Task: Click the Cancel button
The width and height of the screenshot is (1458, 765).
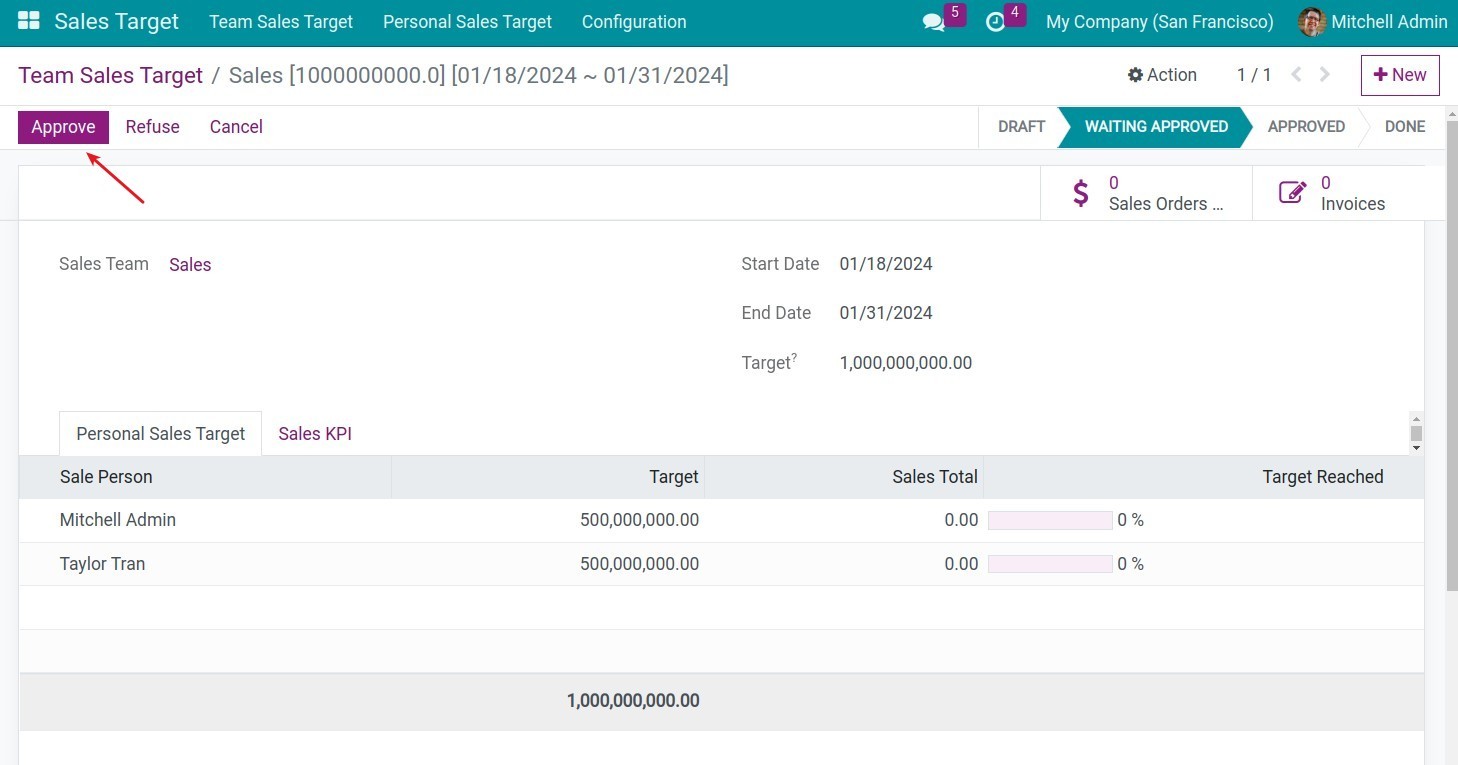Action: pos(236,127)
